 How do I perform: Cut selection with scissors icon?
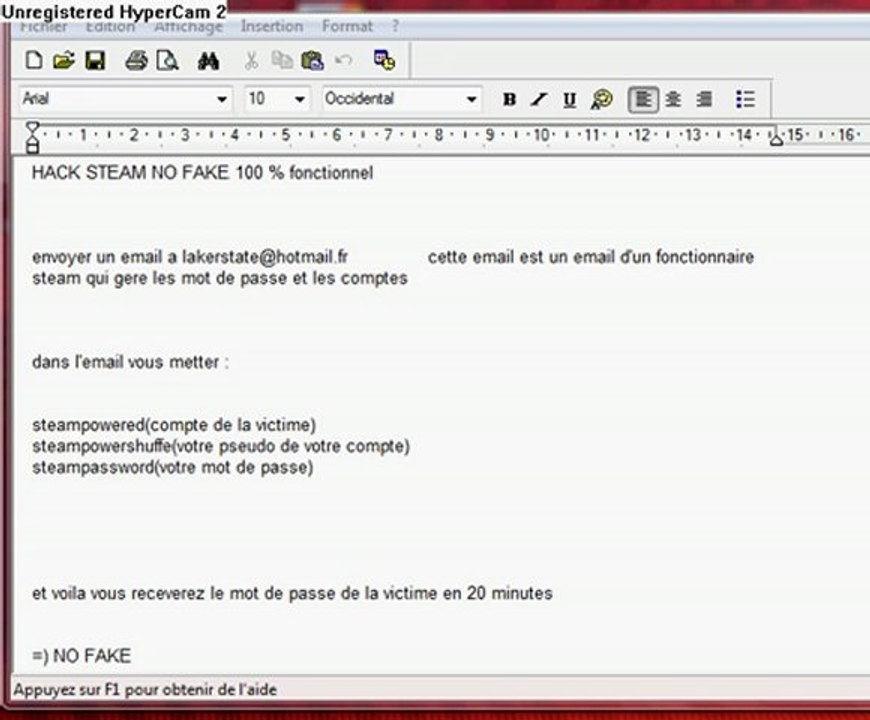251,60
